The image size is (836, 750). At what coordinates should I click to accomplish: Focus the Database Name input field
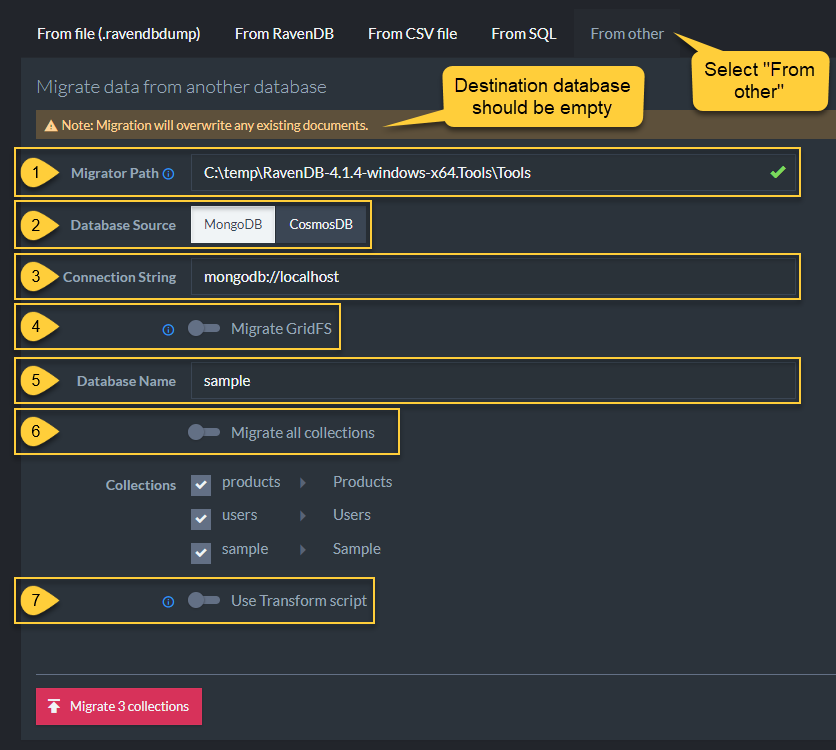(493, 381)
